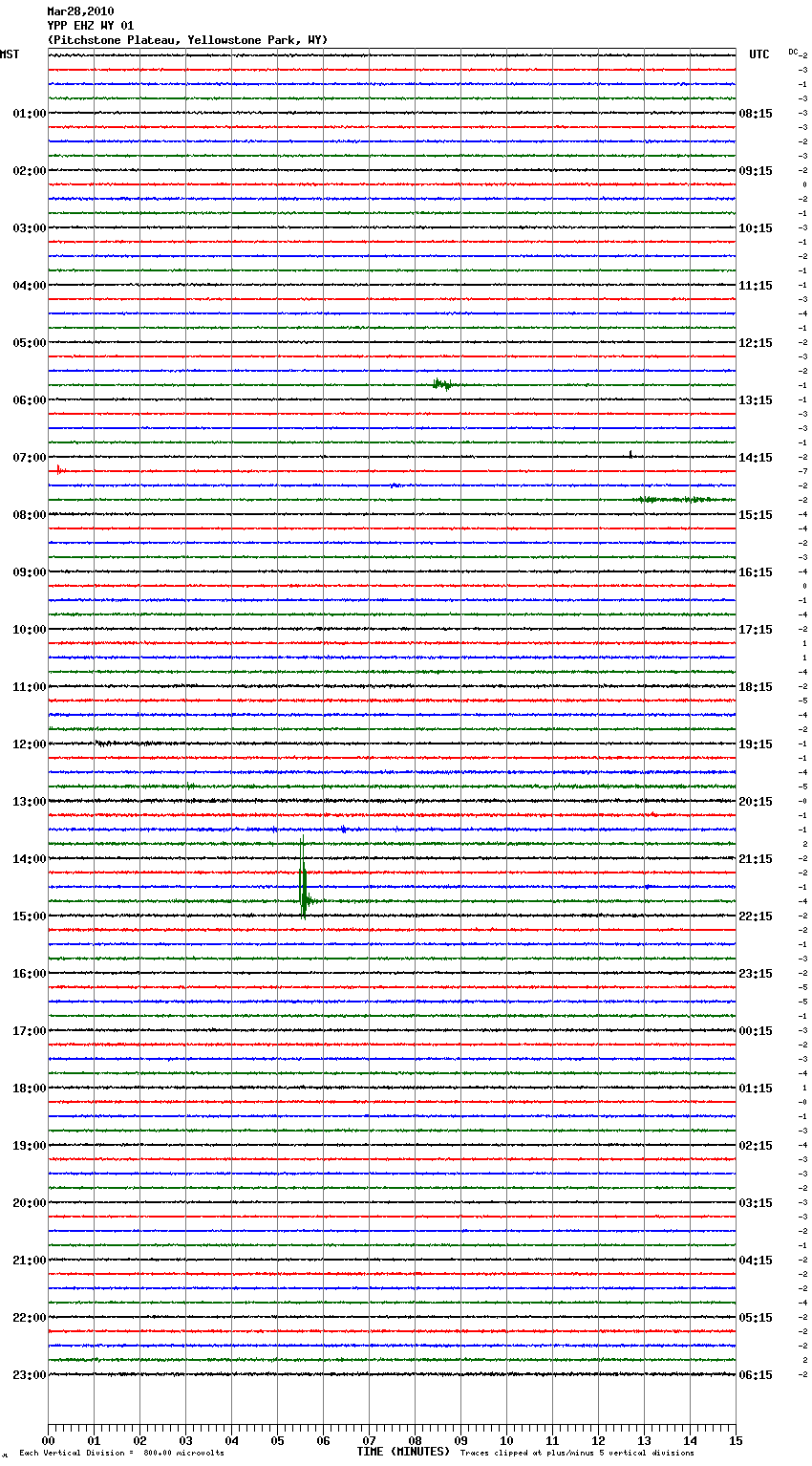Click the black noise burst on the 12:00 trace
812x1466 pixels.
(x=105, y=743)
